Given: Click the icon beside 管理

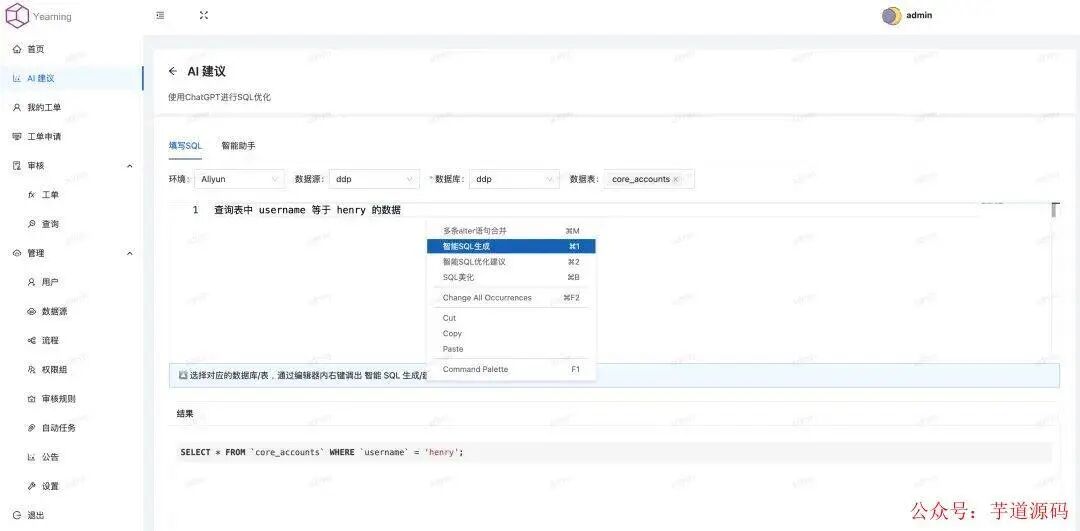Looking at the screenshot, I should (x=17, y=253).
